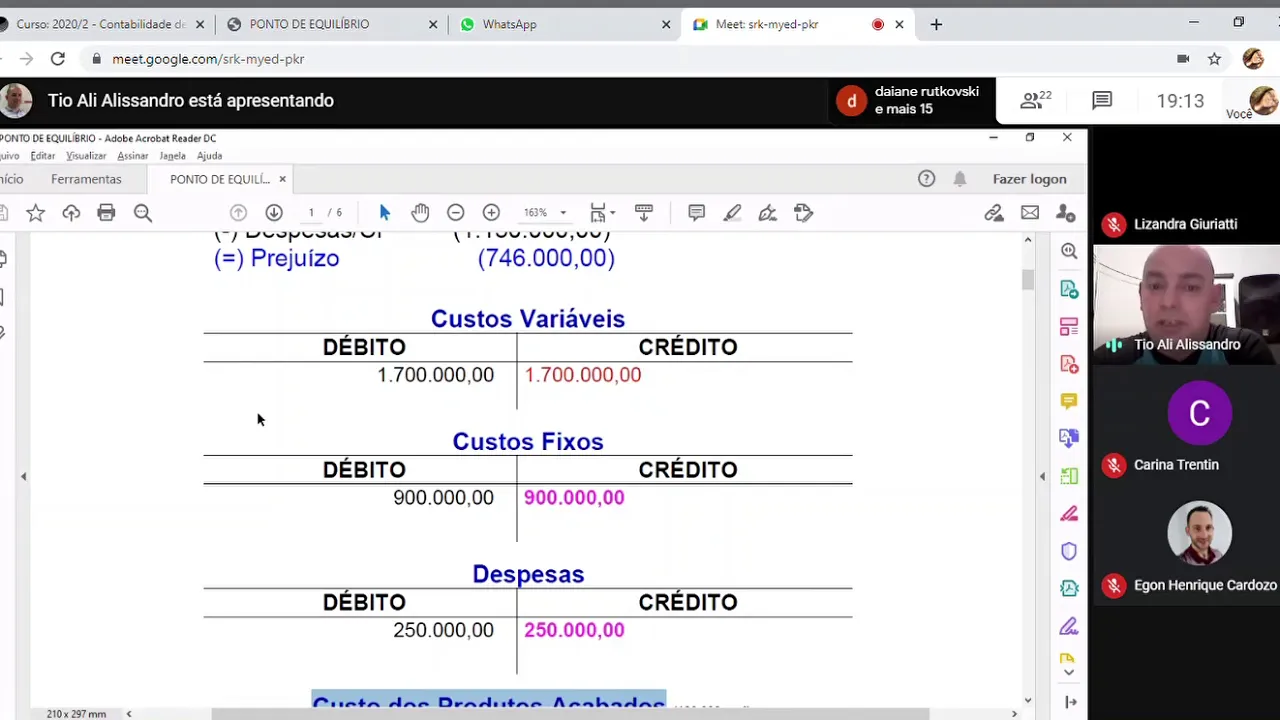The image size is (1280, 720).
Task: Select the 1.700.000,00 credit value
Action: [x=583, y=375]
